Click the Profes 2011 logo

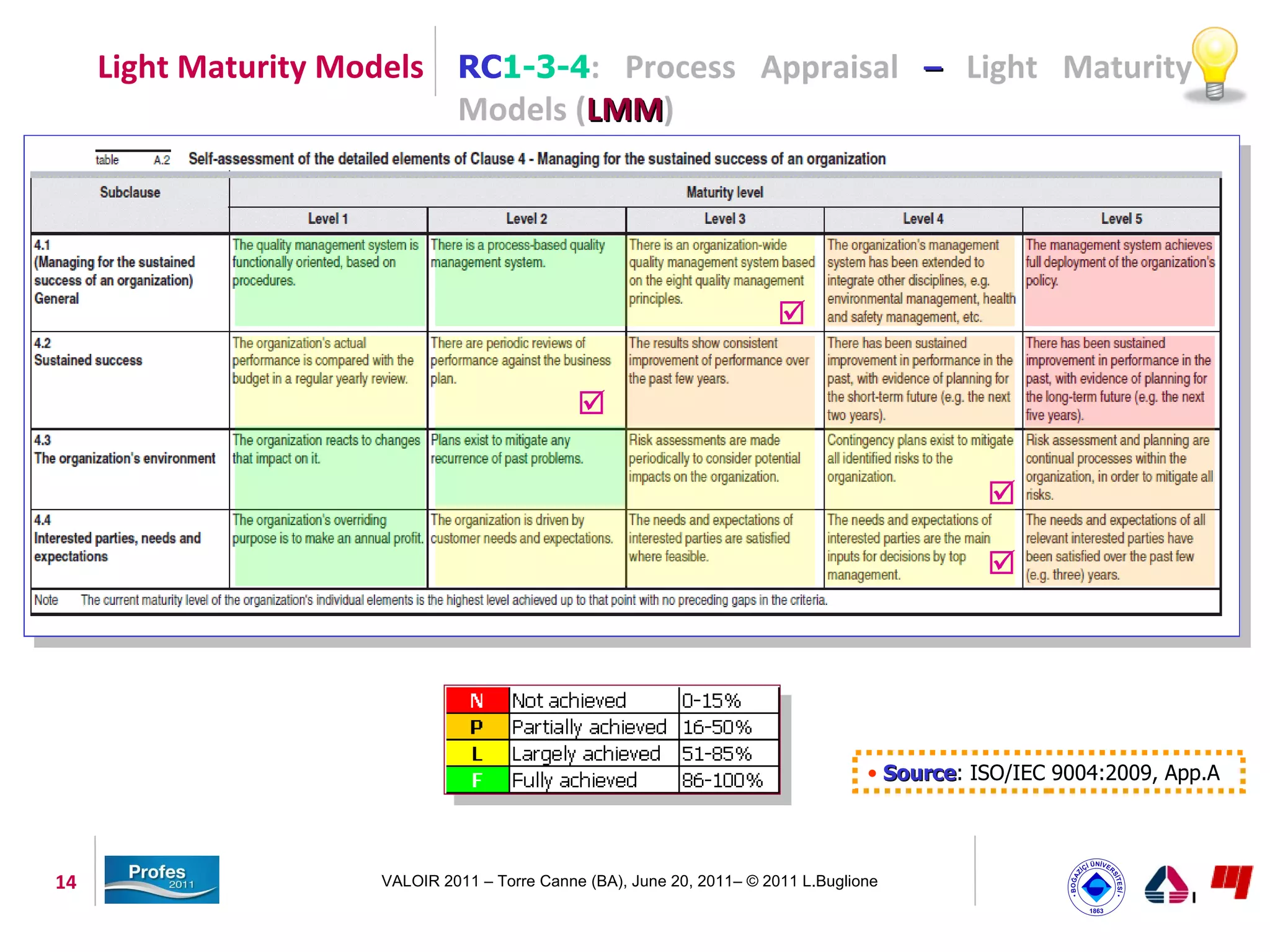[161, 879]
